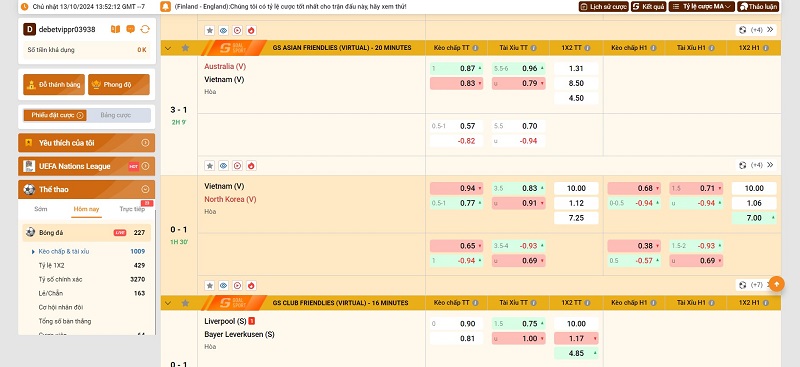Open Tỷ số chính xác market link
Screen dimensions: 800x367
[60, 279]
